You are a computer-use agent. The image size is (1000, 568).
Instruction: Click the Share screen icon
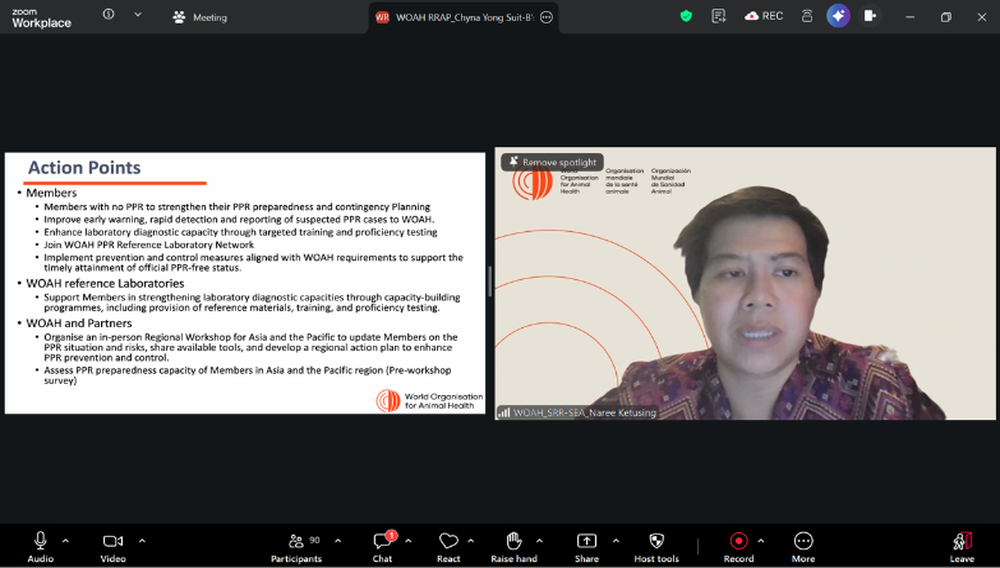click(586, 541)
